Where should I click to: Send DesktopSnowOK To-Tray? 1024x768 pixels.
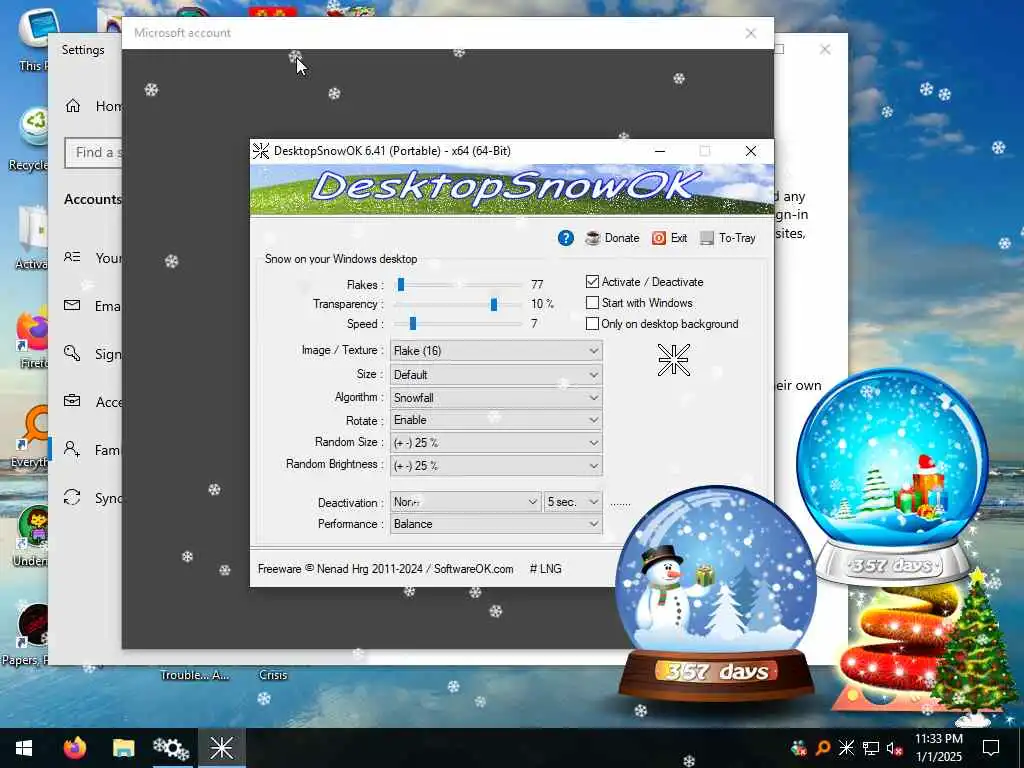point(728,238)
